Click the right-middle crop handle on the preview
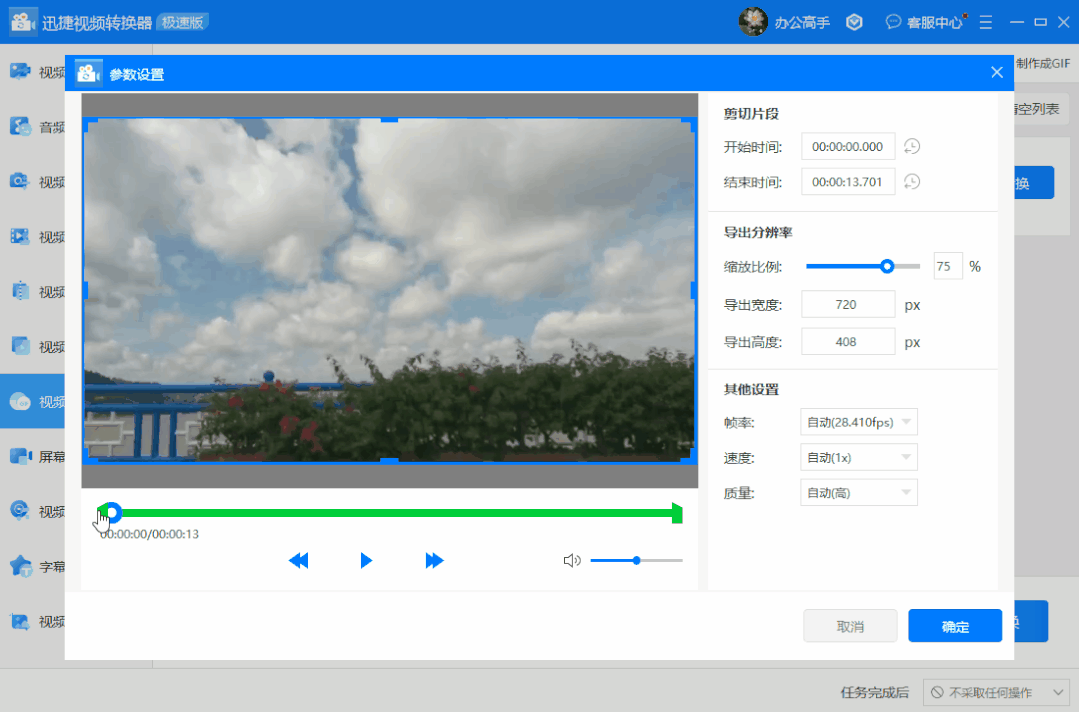 click(693, 290)
